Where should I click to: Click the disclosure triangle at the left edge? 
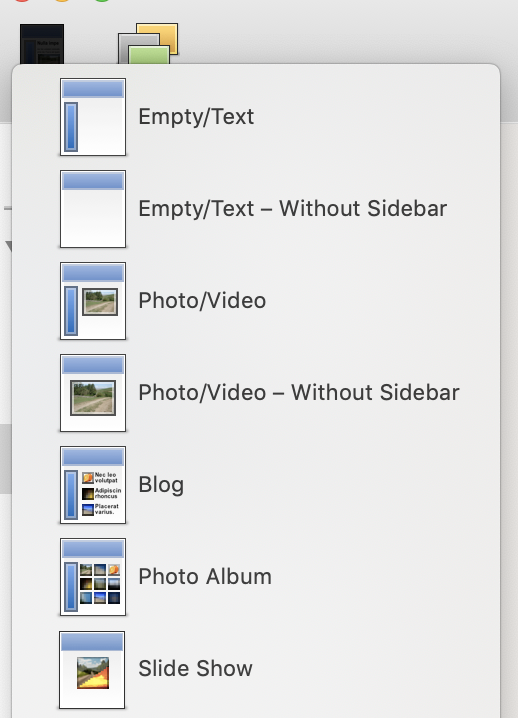click(x=8, y=246)
